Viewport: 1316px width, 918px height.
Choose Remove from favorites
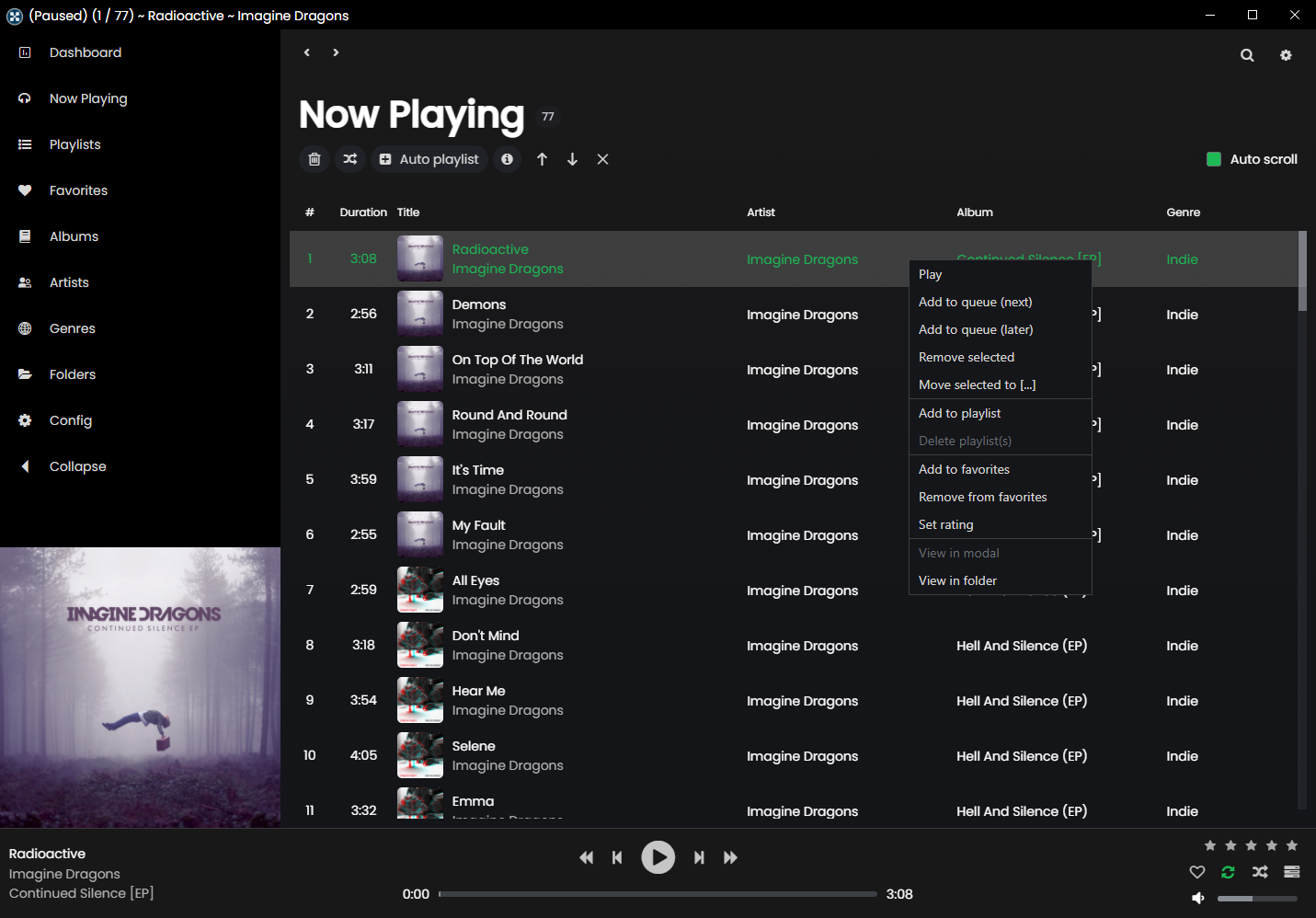[x=1001, y=497]
